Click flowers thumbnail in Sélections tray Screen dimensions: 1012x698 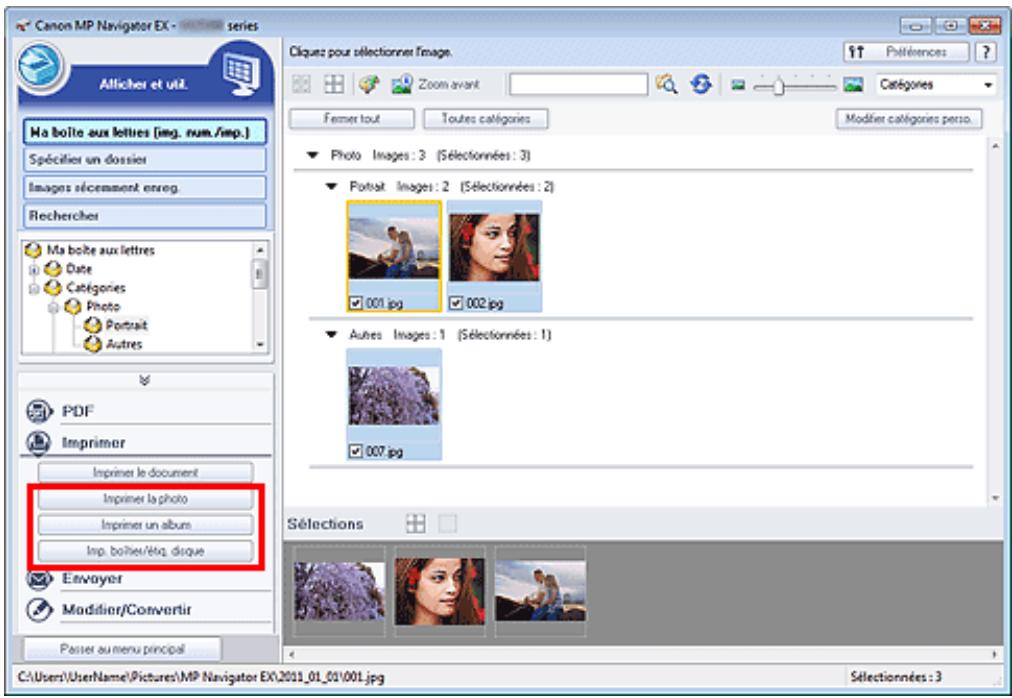pyautogui.click(x=339, y=591)
